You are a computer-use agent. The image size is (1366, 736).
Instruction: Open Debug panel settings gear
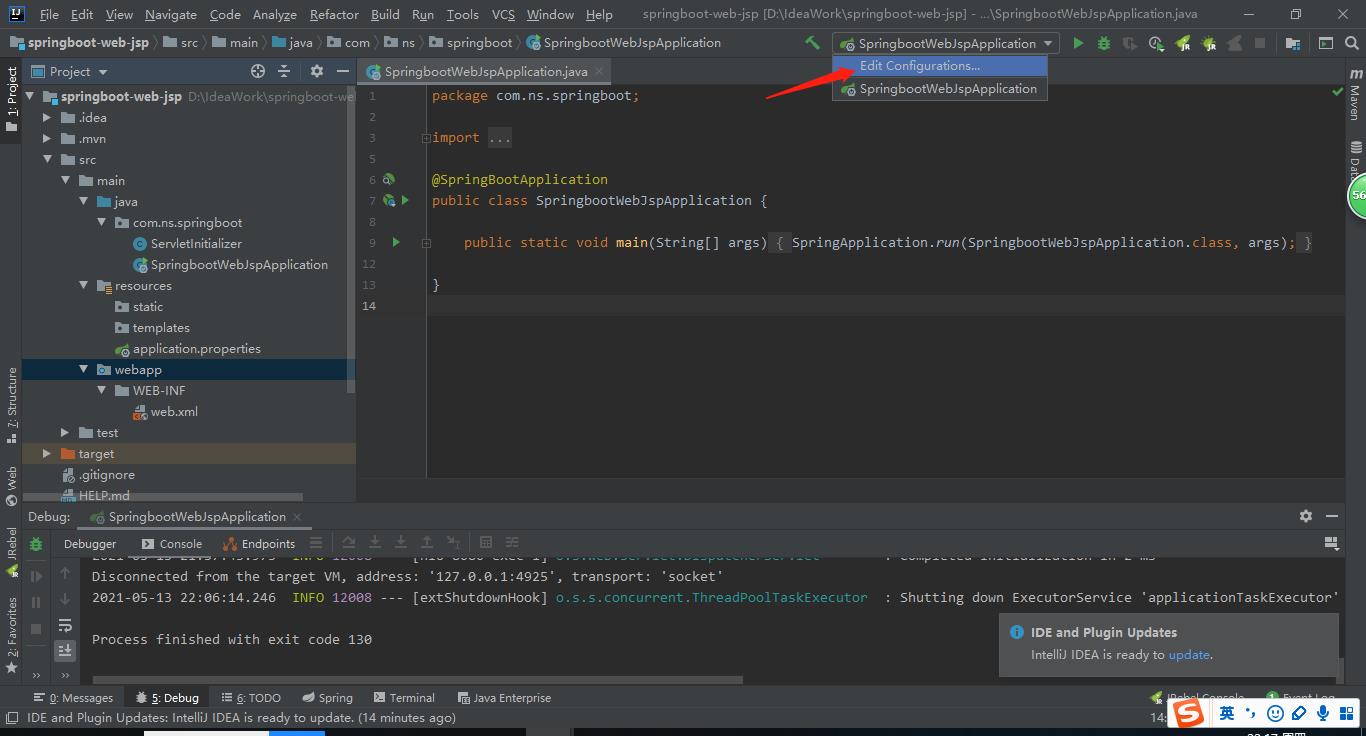click(1305, 516)
